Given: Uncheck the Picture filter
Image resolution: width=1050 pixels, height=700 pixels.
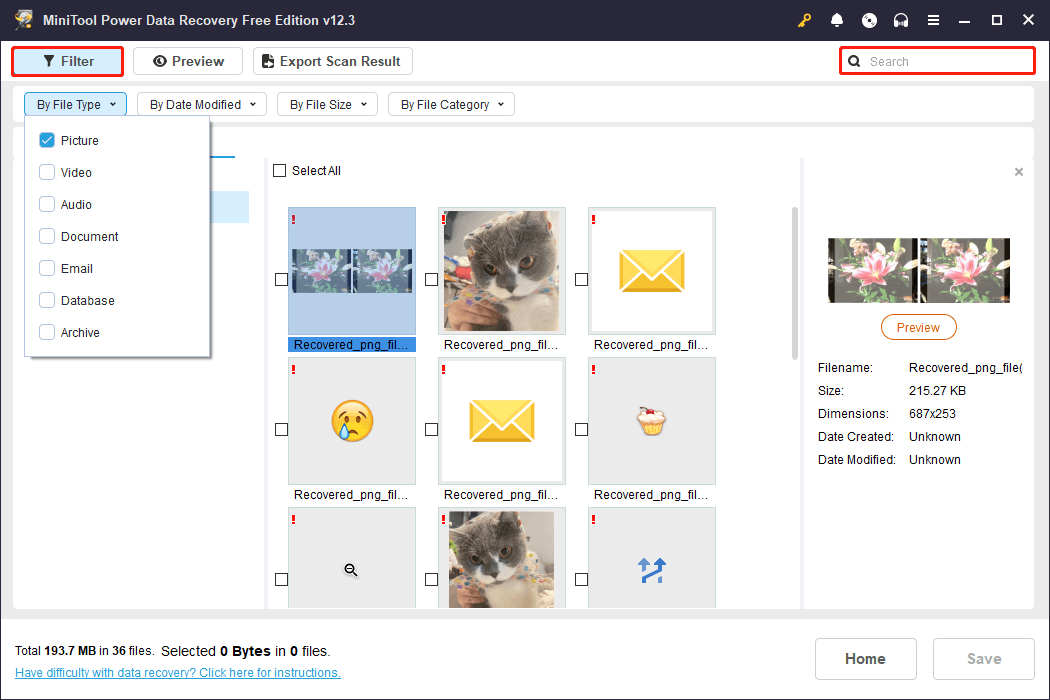Looking at the screenshot, I should (46, 140).
